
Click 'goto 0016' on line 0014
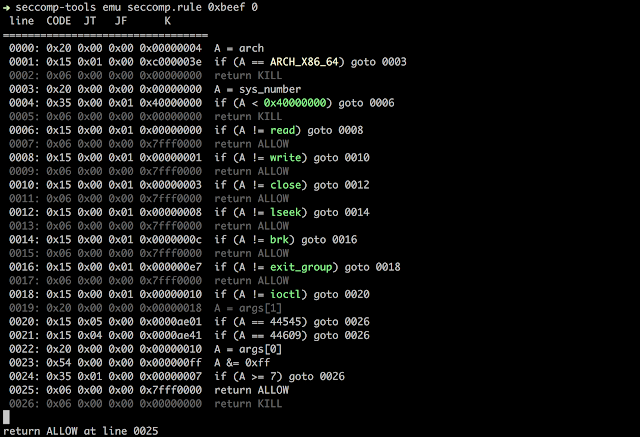329,240
